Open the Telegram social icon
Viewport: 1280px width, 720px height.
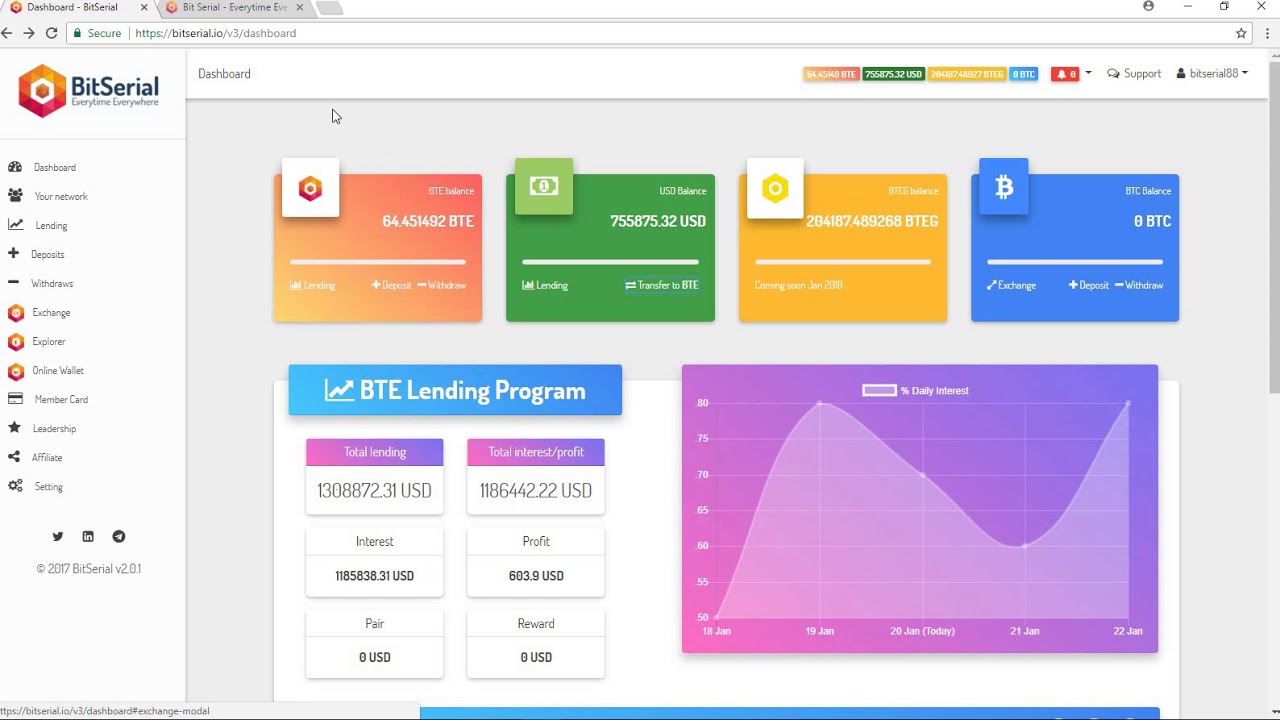pos(119,537)
